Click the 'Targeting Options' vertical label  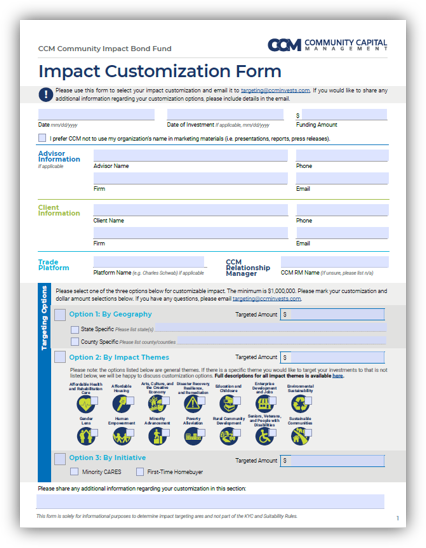point(44,318)
